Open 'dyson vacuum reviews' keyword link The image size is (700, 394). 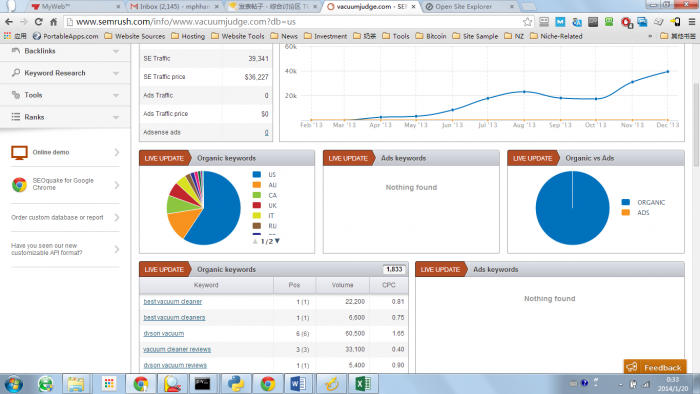(175, 365)
